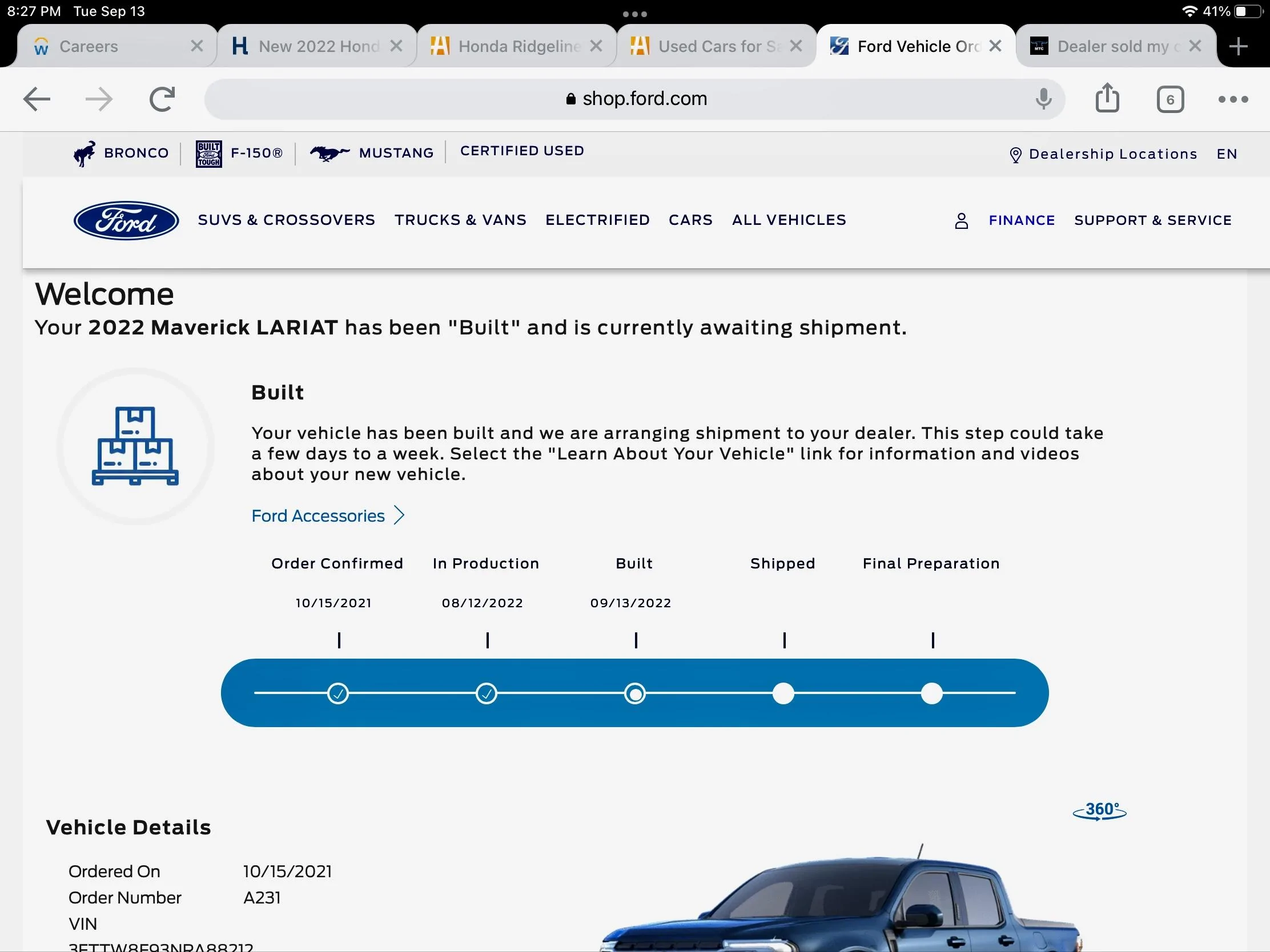
Task: Go to the Bronco page
Action: pos(136,153)
